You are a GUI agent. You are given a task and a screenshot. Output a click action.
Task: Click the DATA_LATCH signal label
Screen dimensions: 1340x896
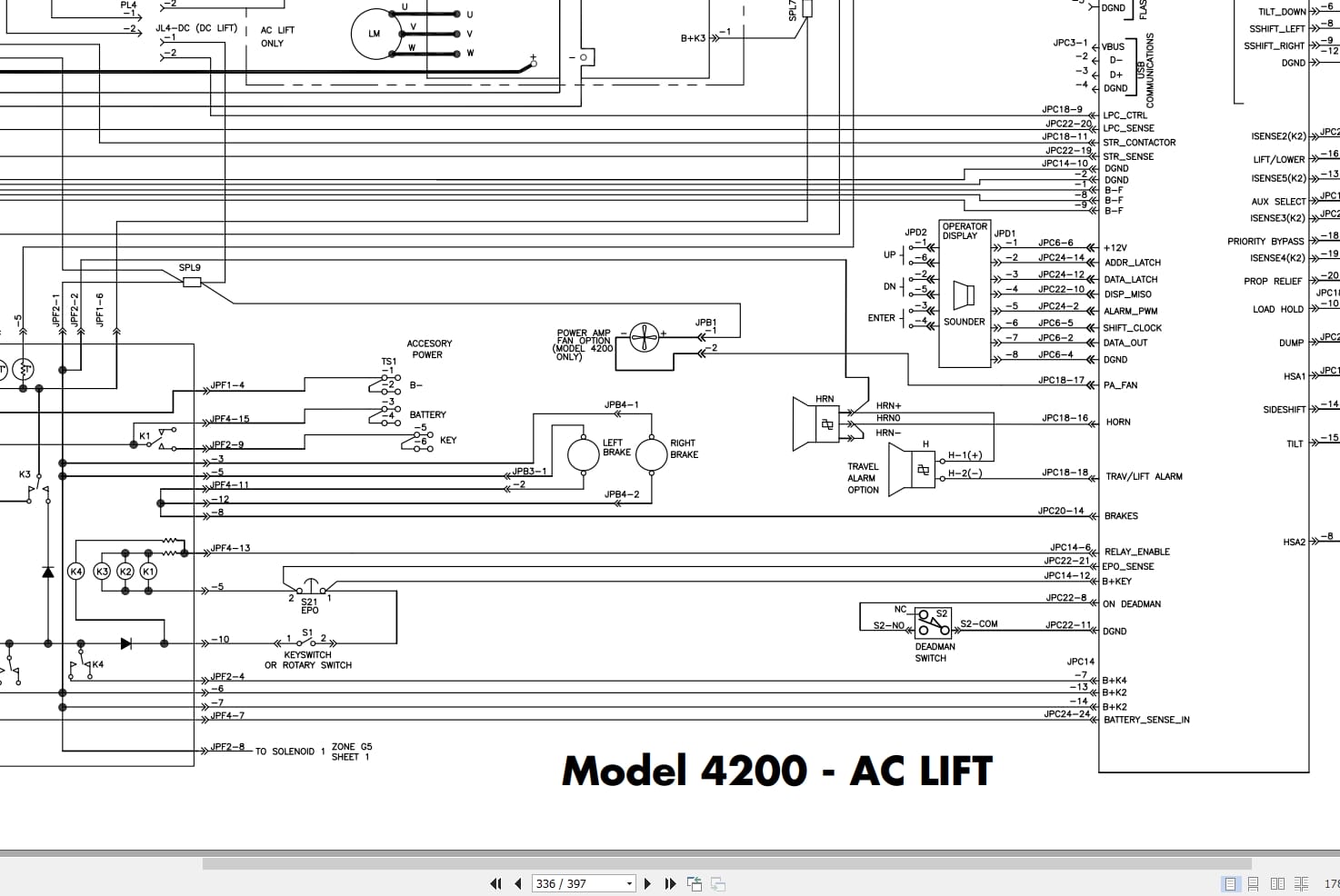point(1131,280)
